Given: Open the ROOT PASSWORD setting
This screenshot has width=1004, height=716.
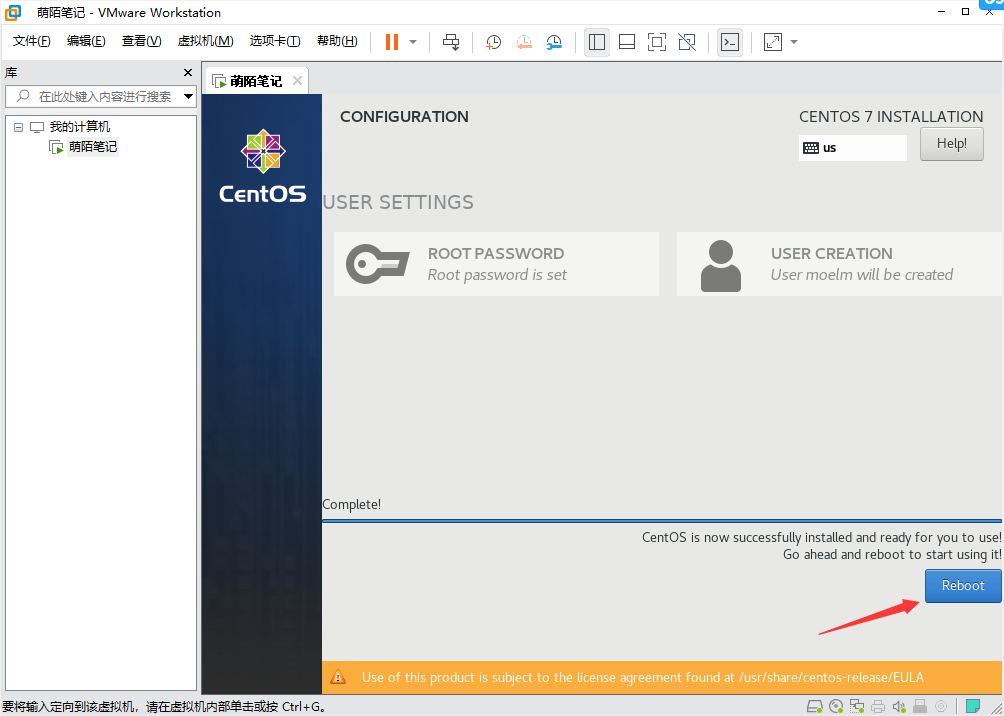Looking at the screenshot, I should point(496,264).
